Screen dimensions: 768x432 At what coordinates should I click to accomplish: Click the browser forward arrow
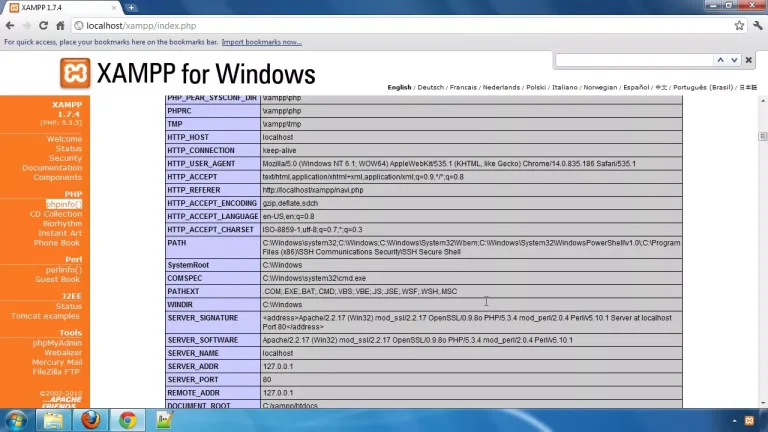(26, 25)
